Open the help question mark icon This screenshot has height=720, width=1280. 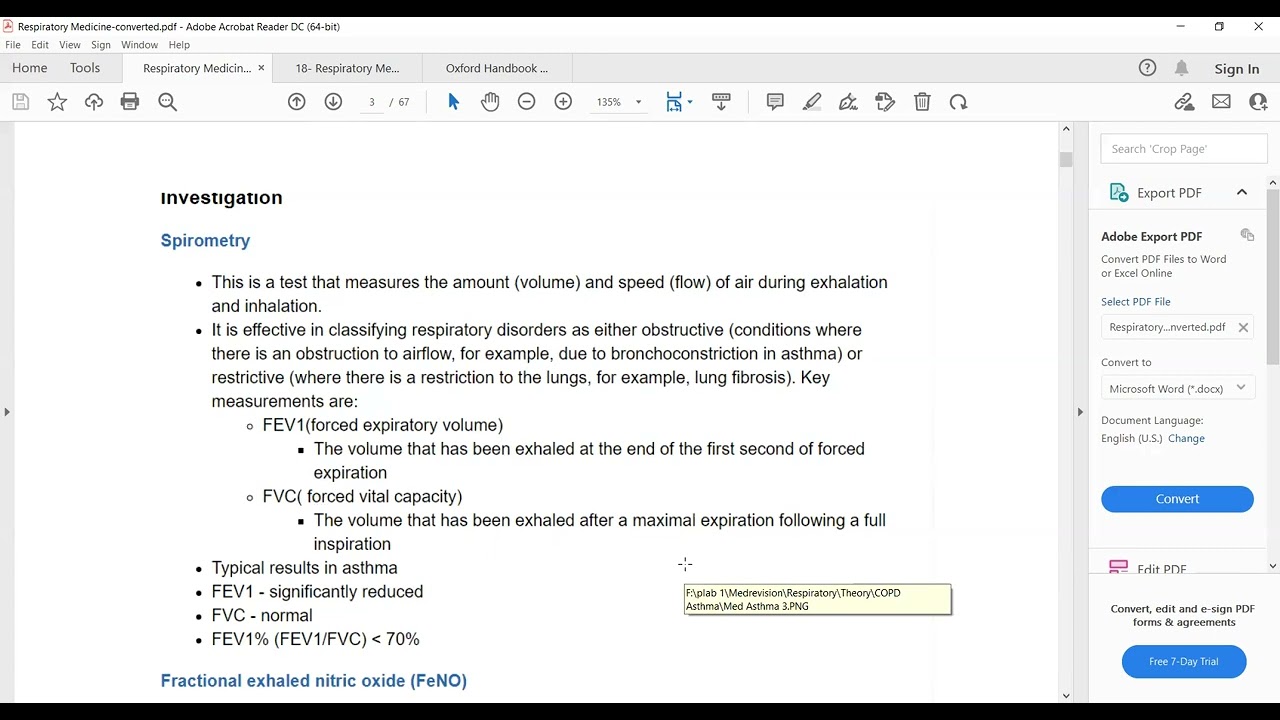tap(1148, 68)
